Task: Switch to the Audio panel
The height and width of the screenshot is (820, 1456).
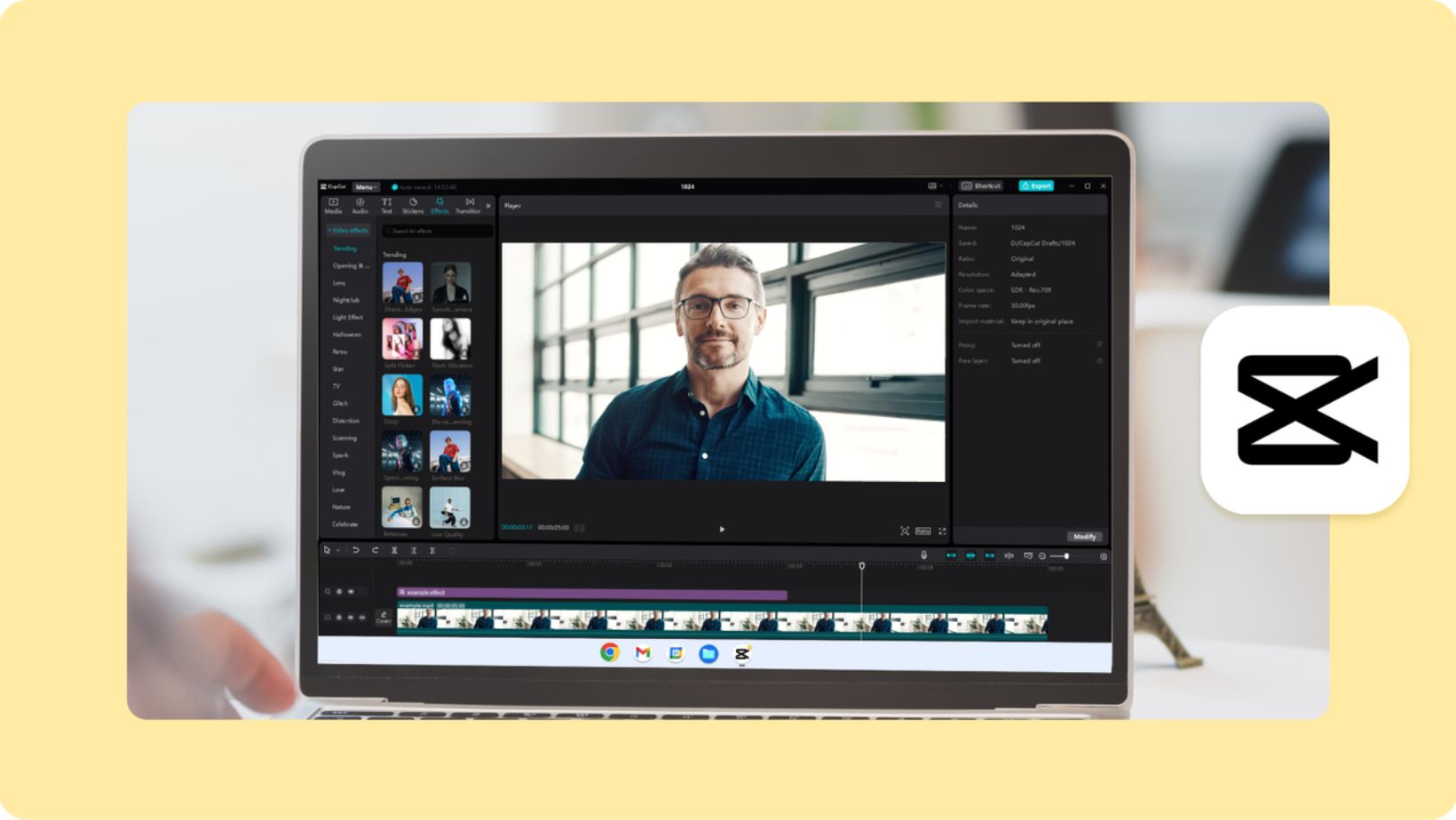Action: tap(360, 206)
